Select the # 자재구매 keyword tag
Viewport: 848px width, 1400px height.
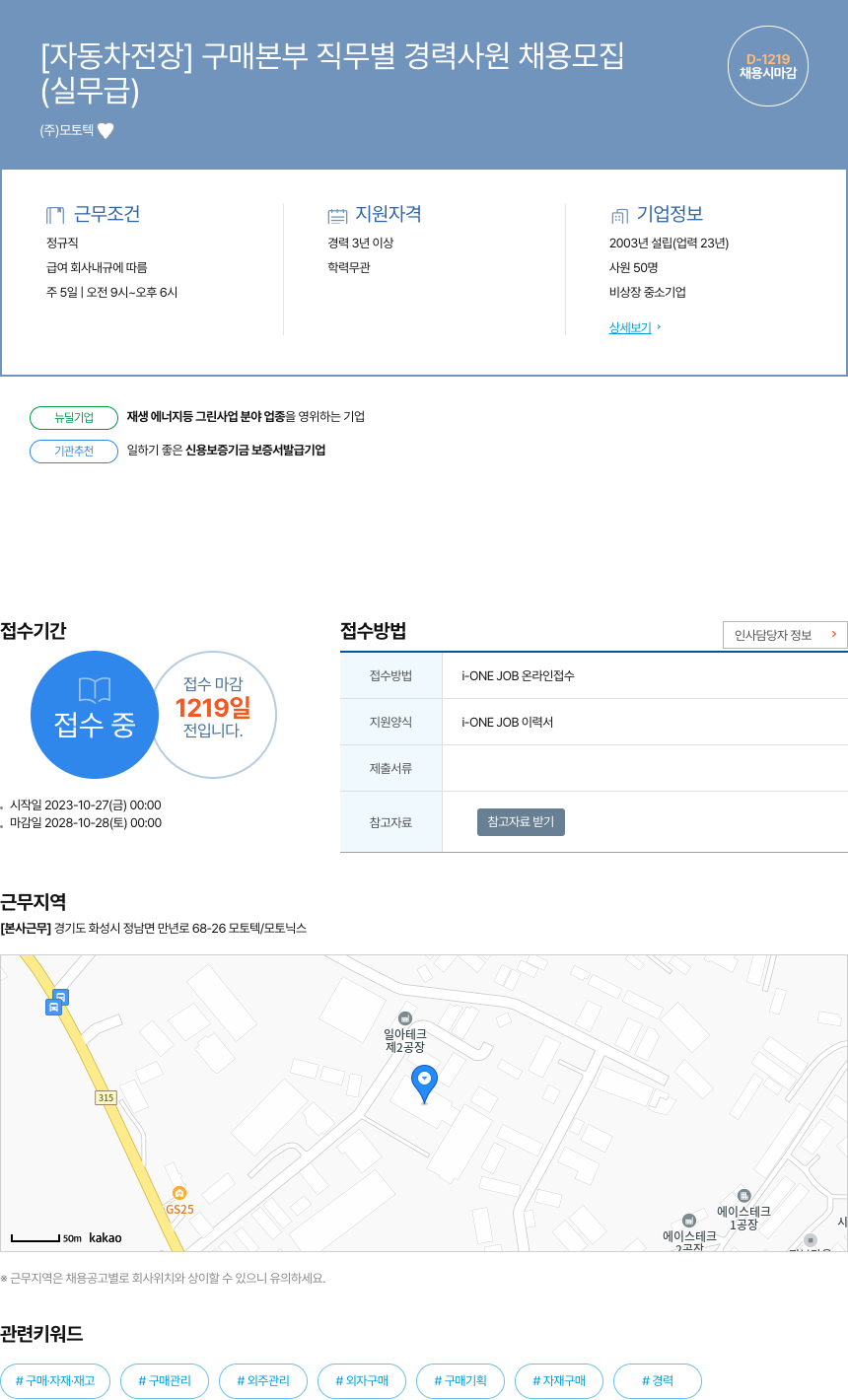(559, 1381)
